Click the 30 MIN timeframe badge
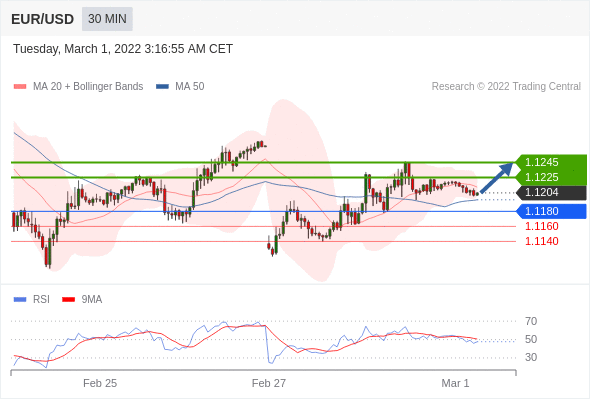The height and width of the screenshot is (400, 590). [x=107, y=19]
